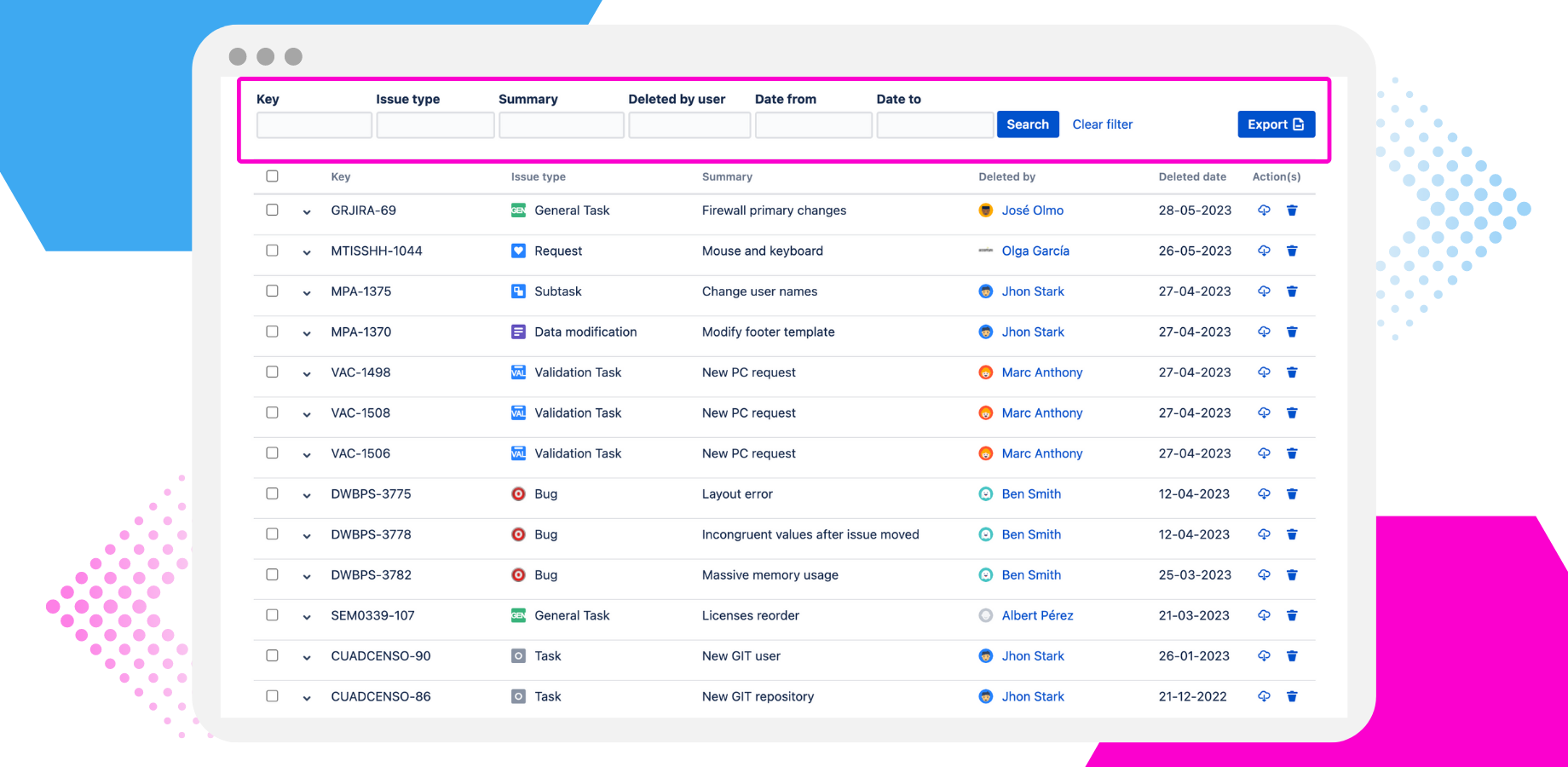1568x767 pixels.
Task: Click the Issue type column header
Action: pos(538,176)
